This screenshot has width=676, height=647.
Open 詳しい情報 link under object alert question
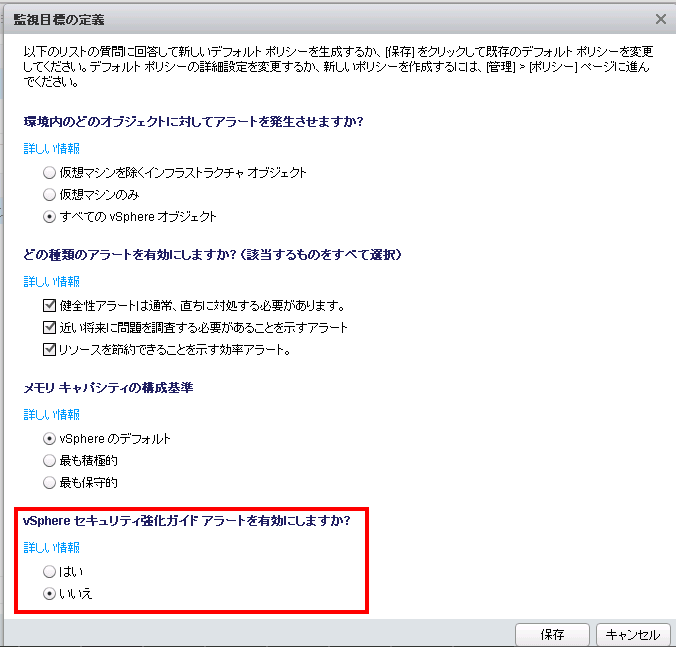click(52, 149)
